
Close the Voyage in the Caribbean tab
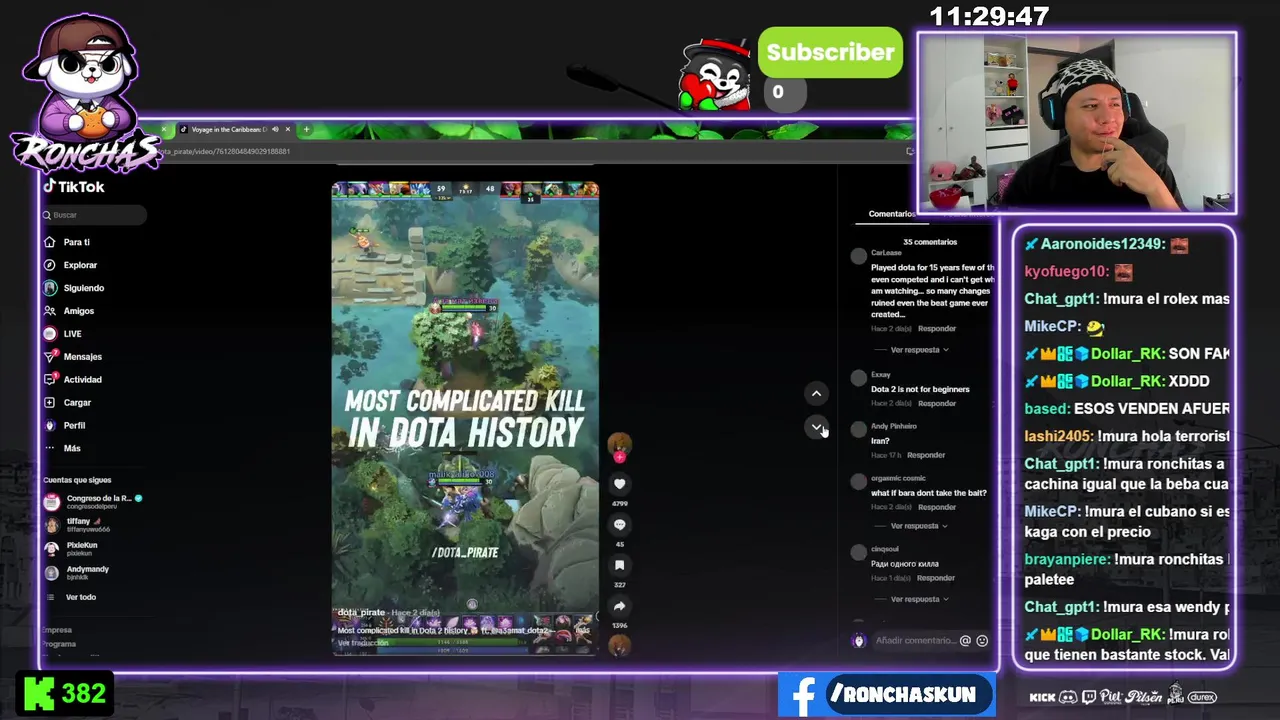point(288,129)
